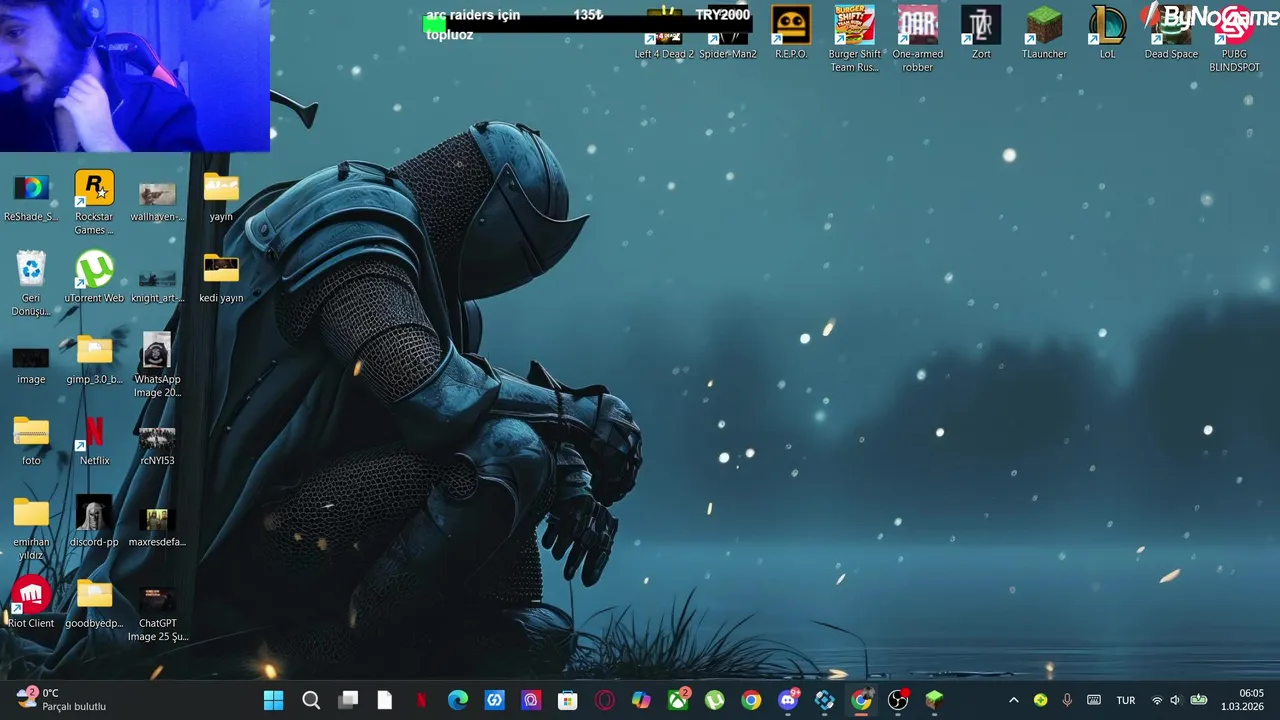This screenshot has height=720, width=1280.
Task: Open volume control in tray
Action: tap(1175, 700)
